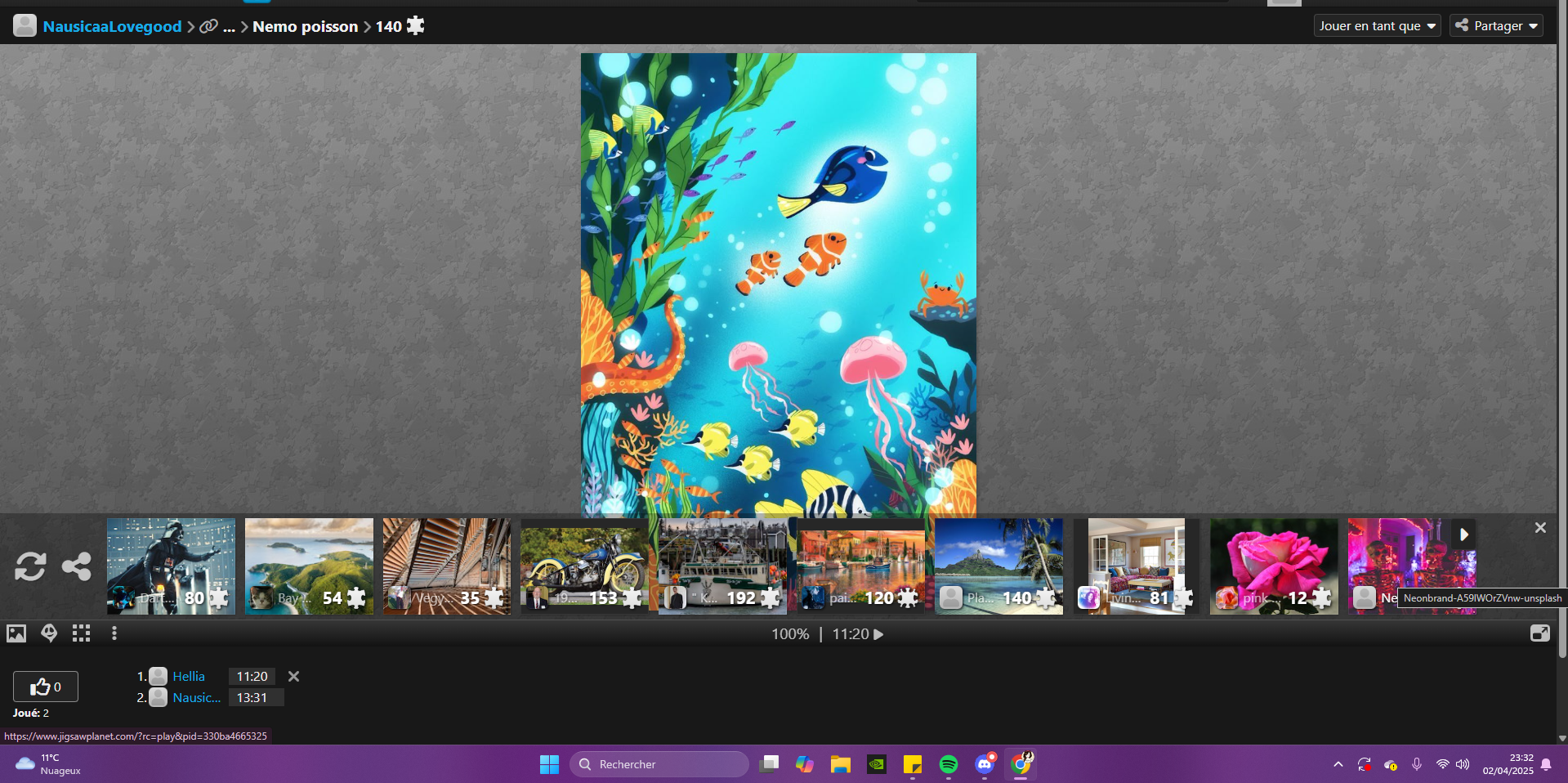Screen dimensions: 1568x783
Task: Open Discord from the taskbar
Action: pyautogui.click(x=985, y=764)
